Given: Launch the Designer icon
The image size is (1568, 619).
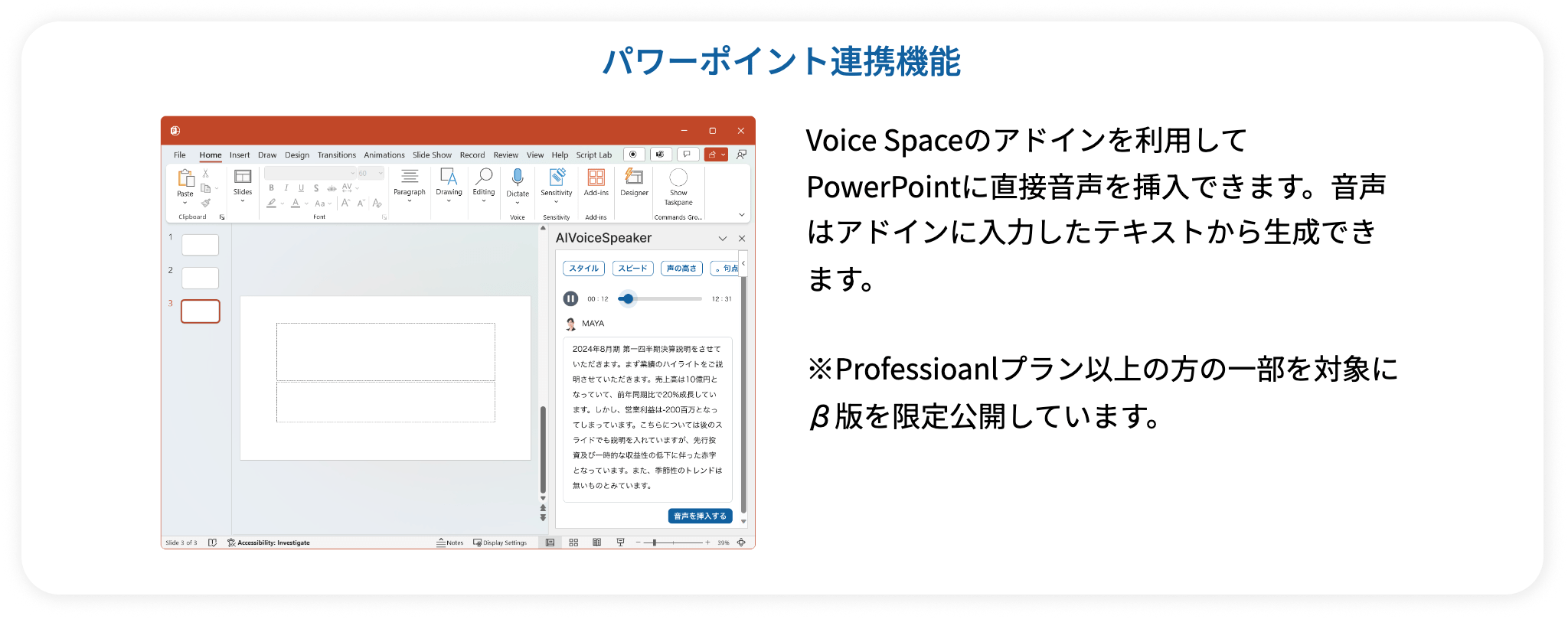Looking at the screenshot, I should click(634, 177).
